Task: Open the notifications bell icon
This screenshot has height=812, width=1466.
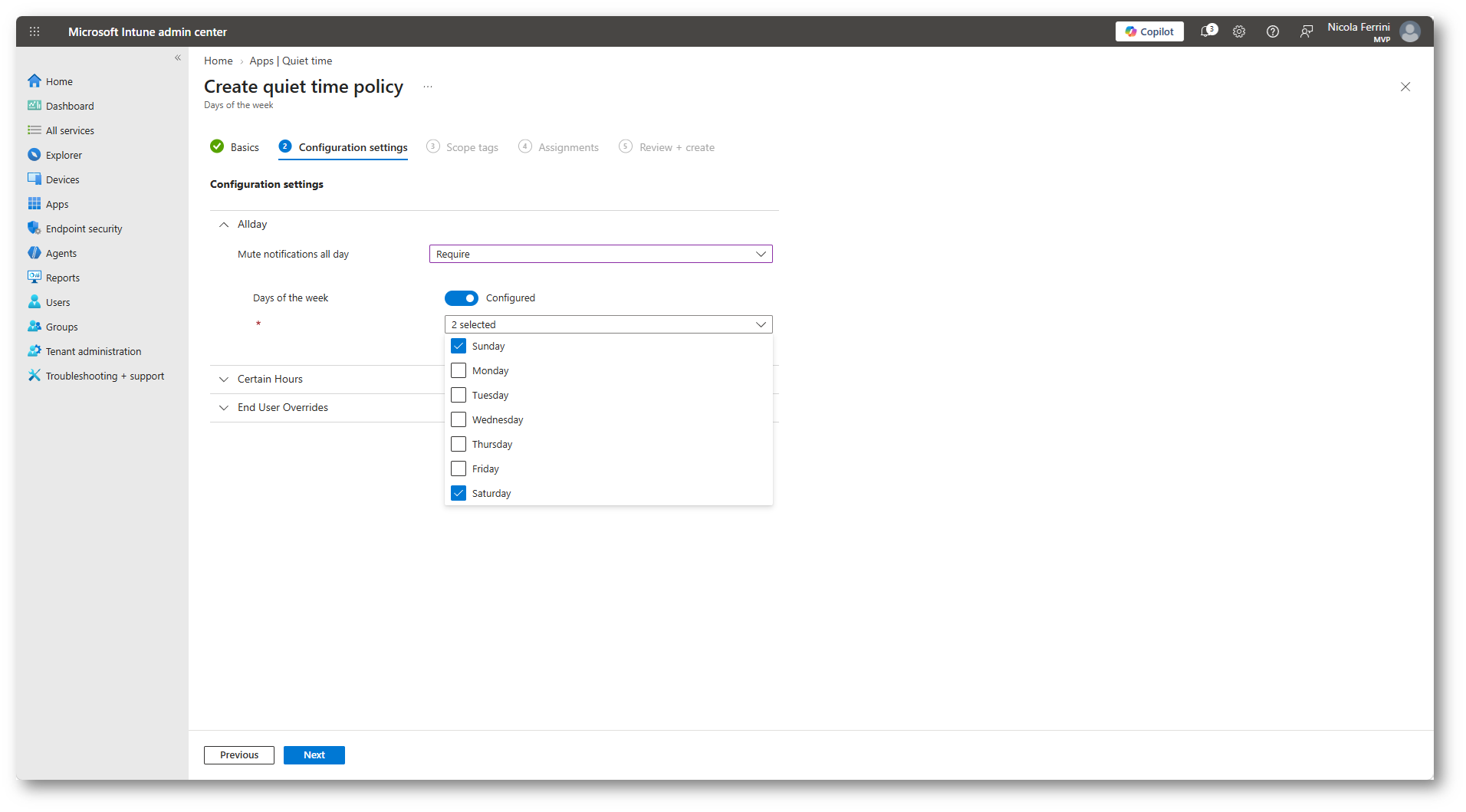Action: [1208, 31]
